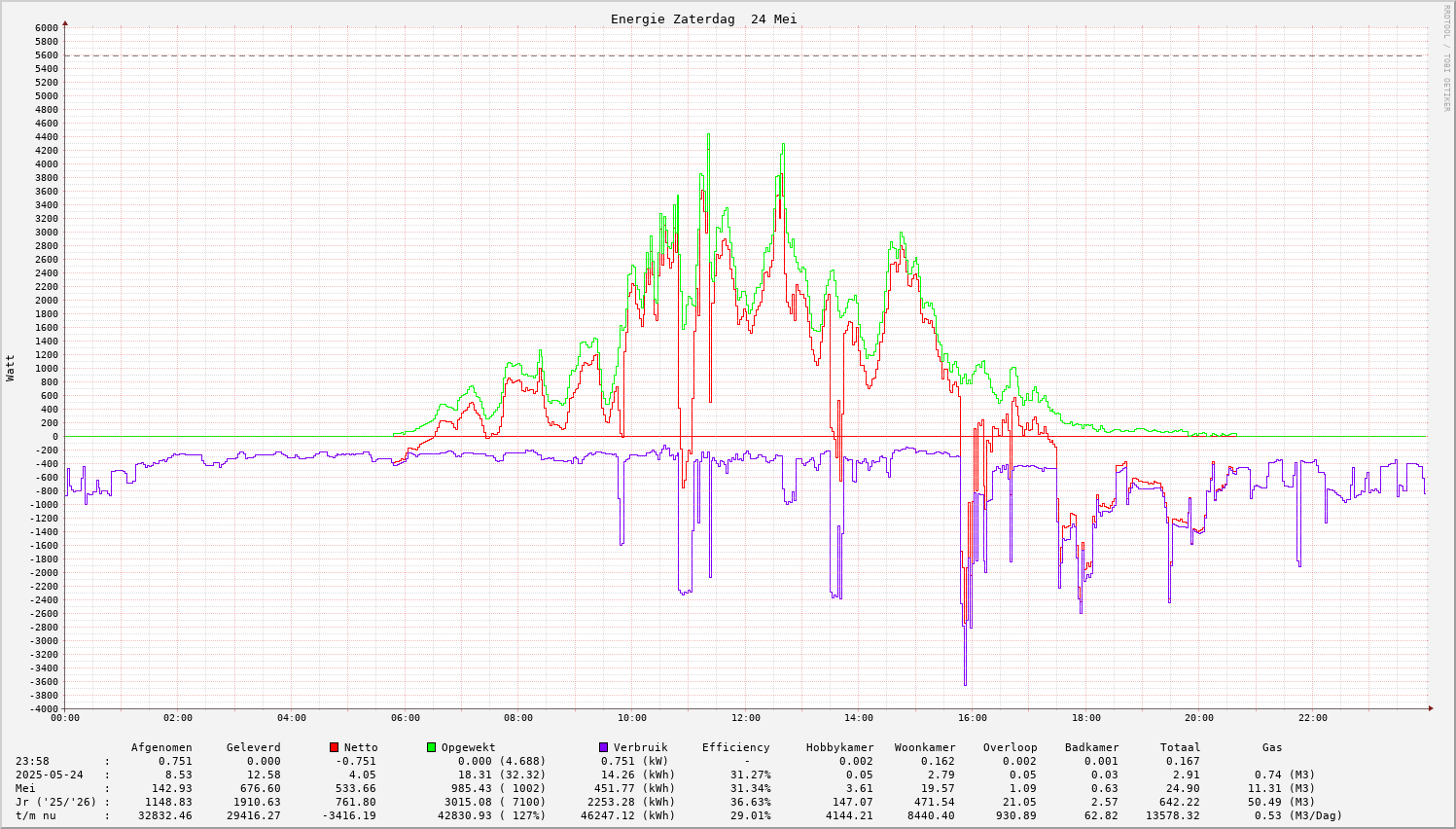
Task: Click the green Opgewekt legend swatch
Action: pyautogui.click(x=432, y=747)
